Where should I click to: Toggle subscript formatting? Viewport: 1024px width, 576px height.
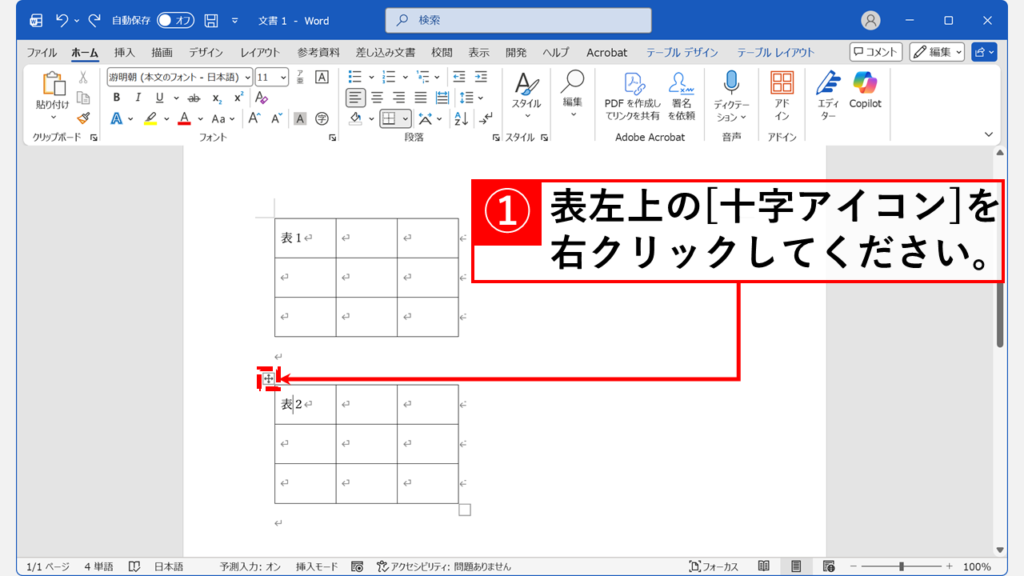pos(217,99)
